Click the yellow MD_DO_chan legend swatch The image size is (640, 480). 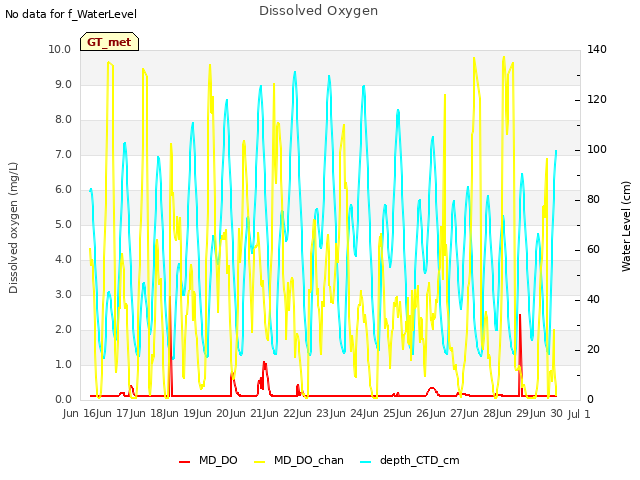coord(260,462)
